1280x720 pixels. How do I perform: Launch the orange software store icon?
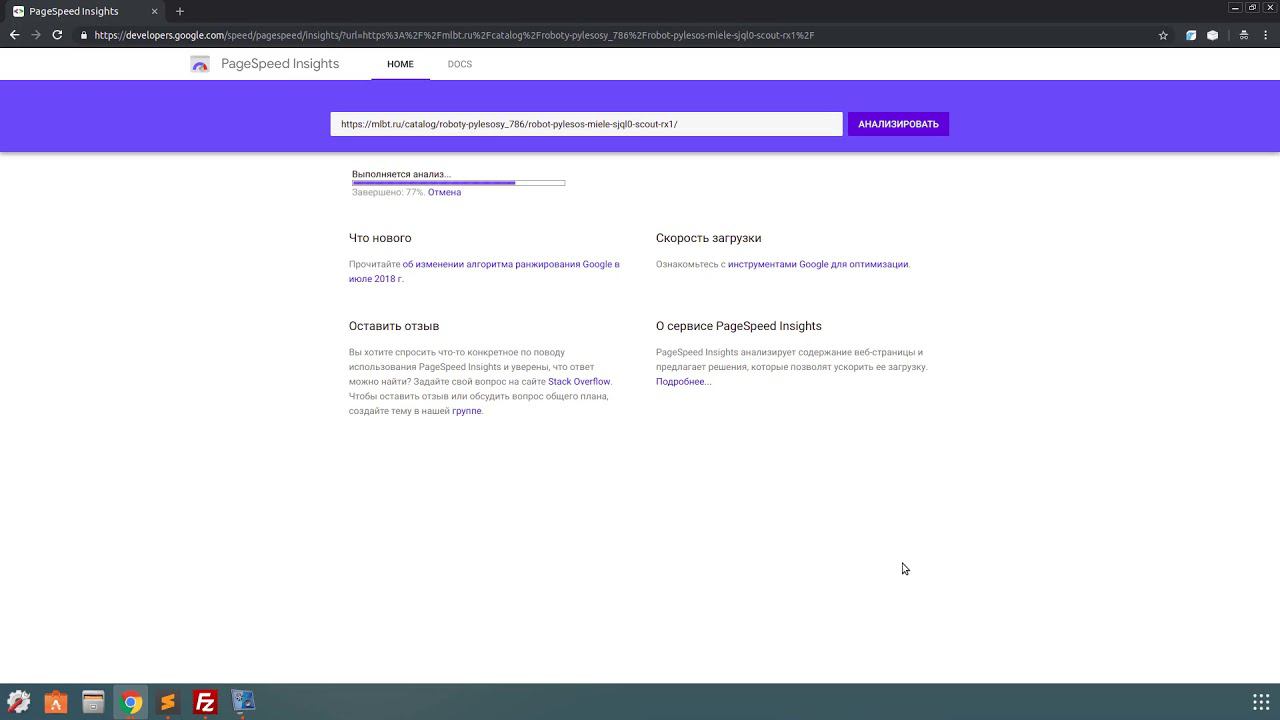[56, 702]
